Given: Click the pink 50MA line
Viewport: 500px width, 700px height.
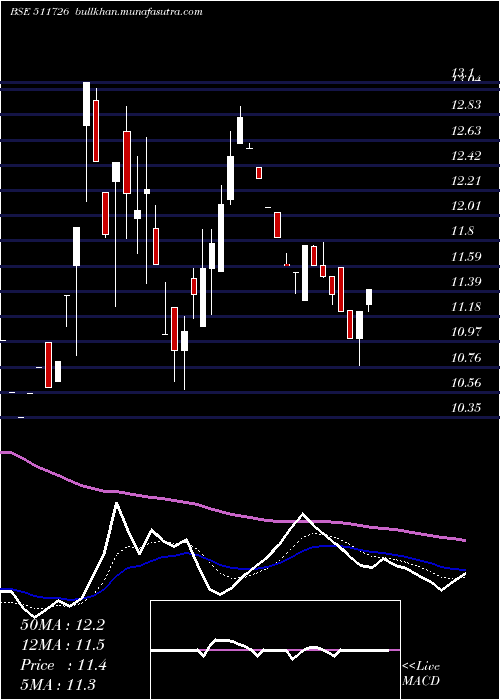Looking at the screenshot, I should pos(232,514).
